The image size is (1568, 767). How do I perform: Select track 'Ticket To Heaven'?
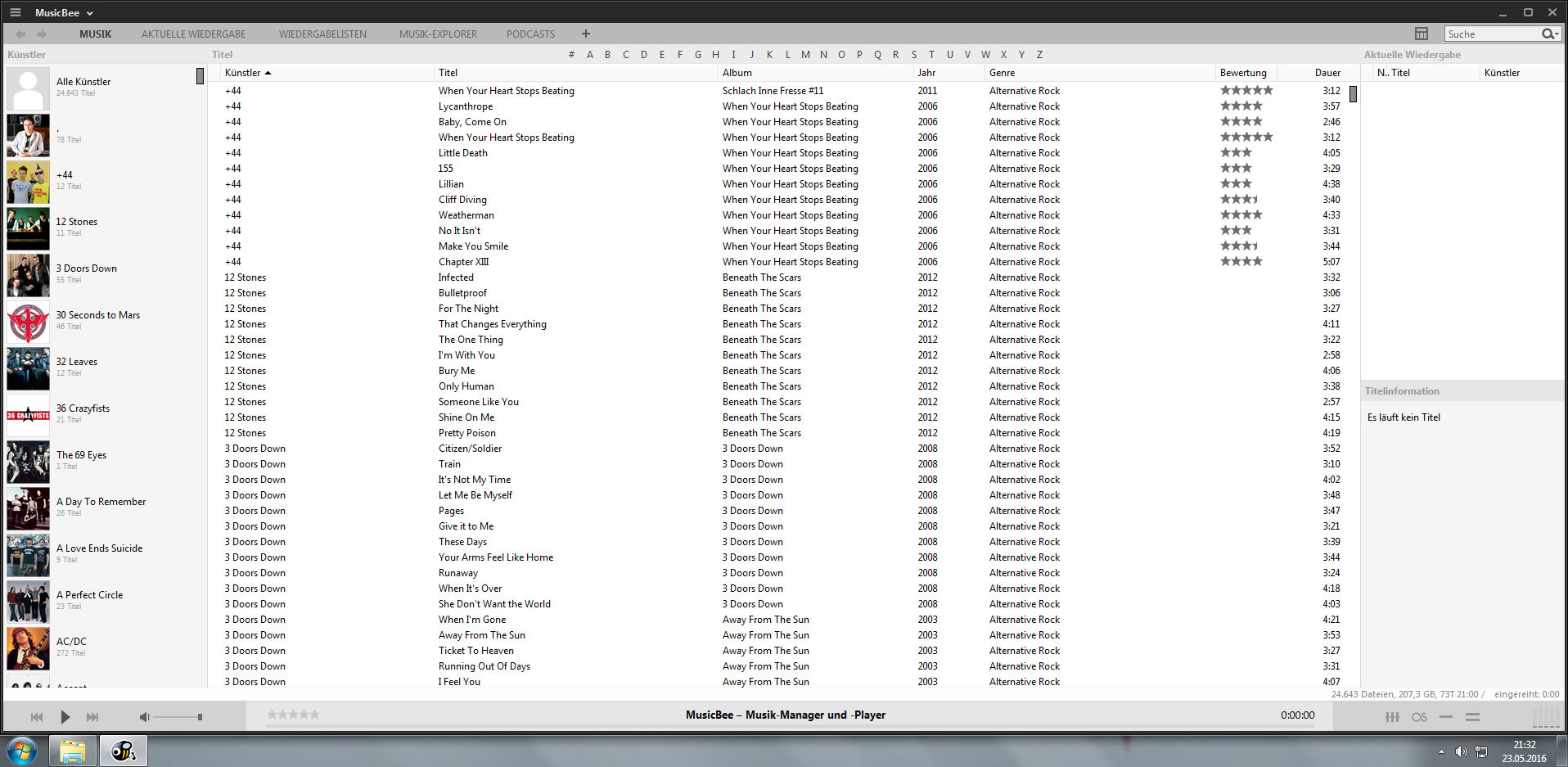coord(476,651)
